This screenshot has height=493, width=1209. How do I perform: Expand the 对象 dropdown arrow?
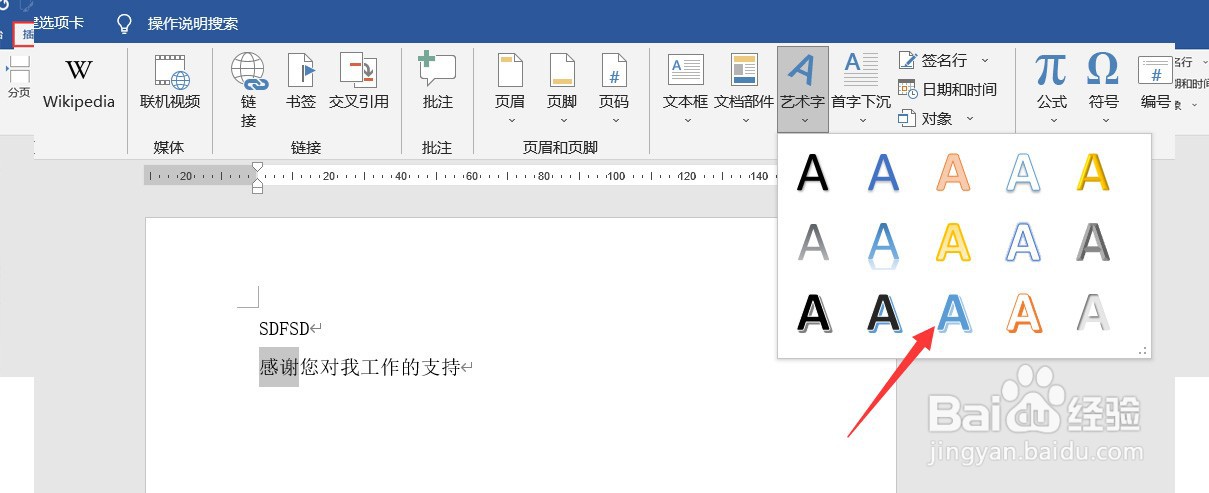[970, 118]
